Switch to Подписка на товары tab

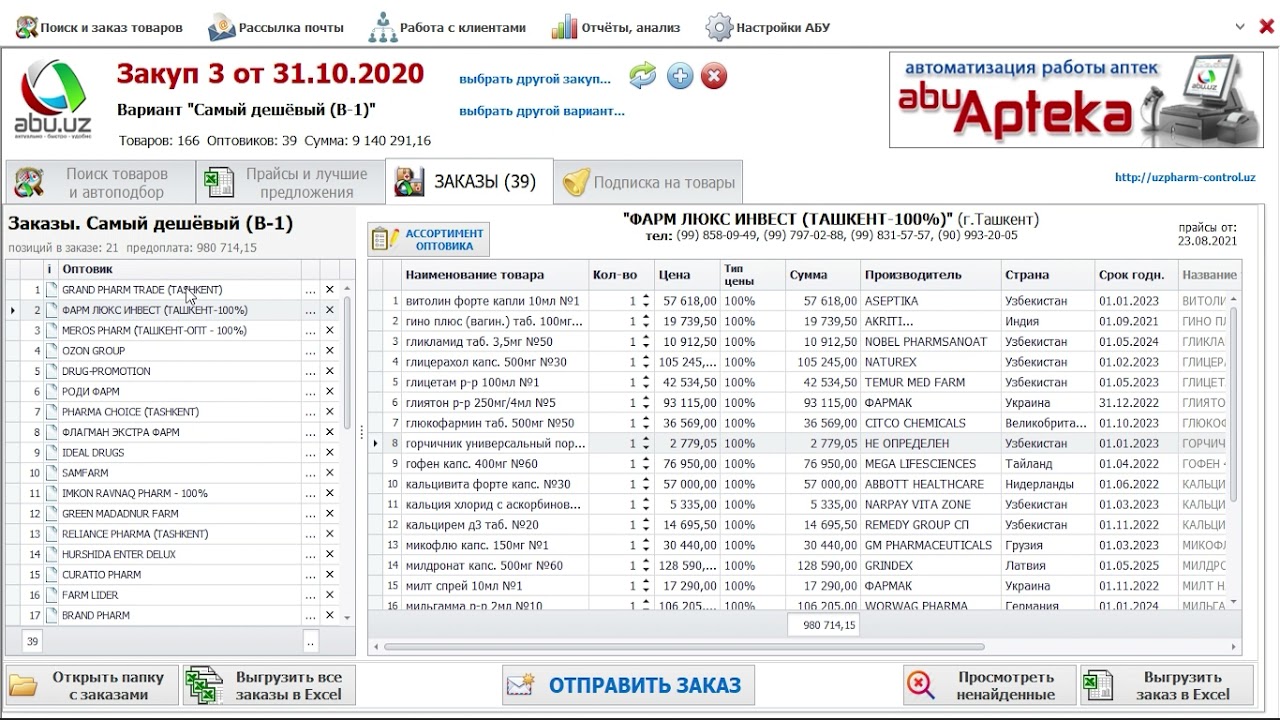tap(649, 182)
